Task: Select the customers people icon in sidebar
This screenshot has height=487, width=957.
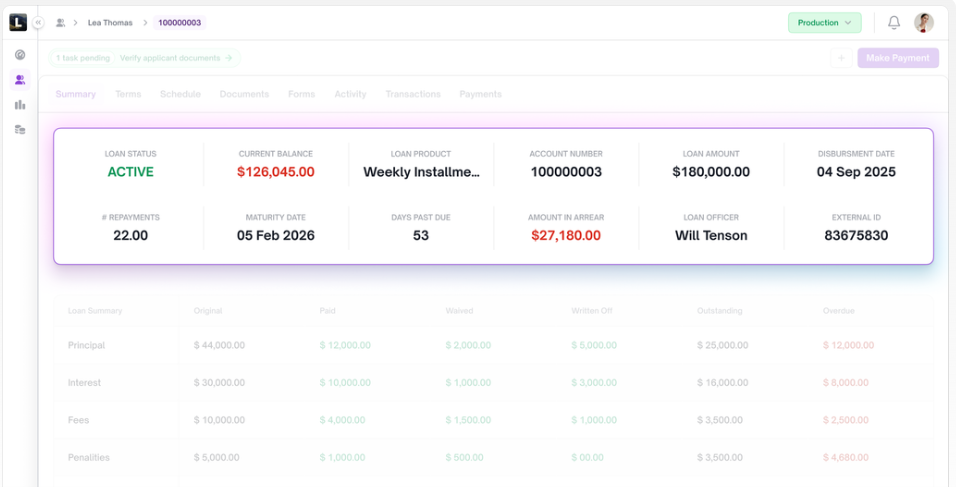Action: [x=20, y=80]
